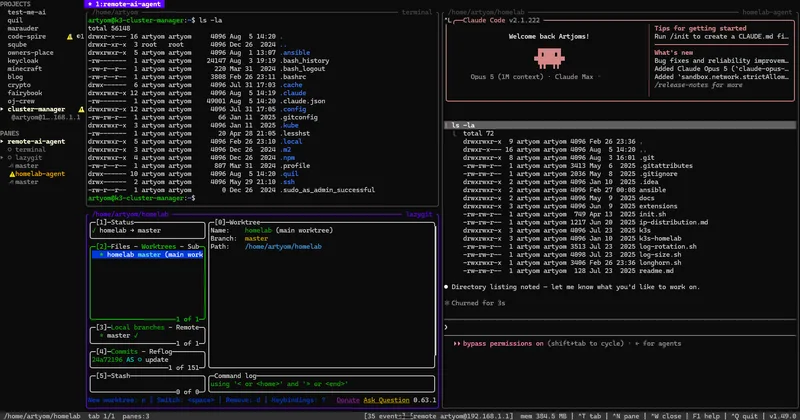Click the '.claude.json' file name in terminal
Image resolution: width=800 pixels, height=420 pixels.
(x=303, y=101)
